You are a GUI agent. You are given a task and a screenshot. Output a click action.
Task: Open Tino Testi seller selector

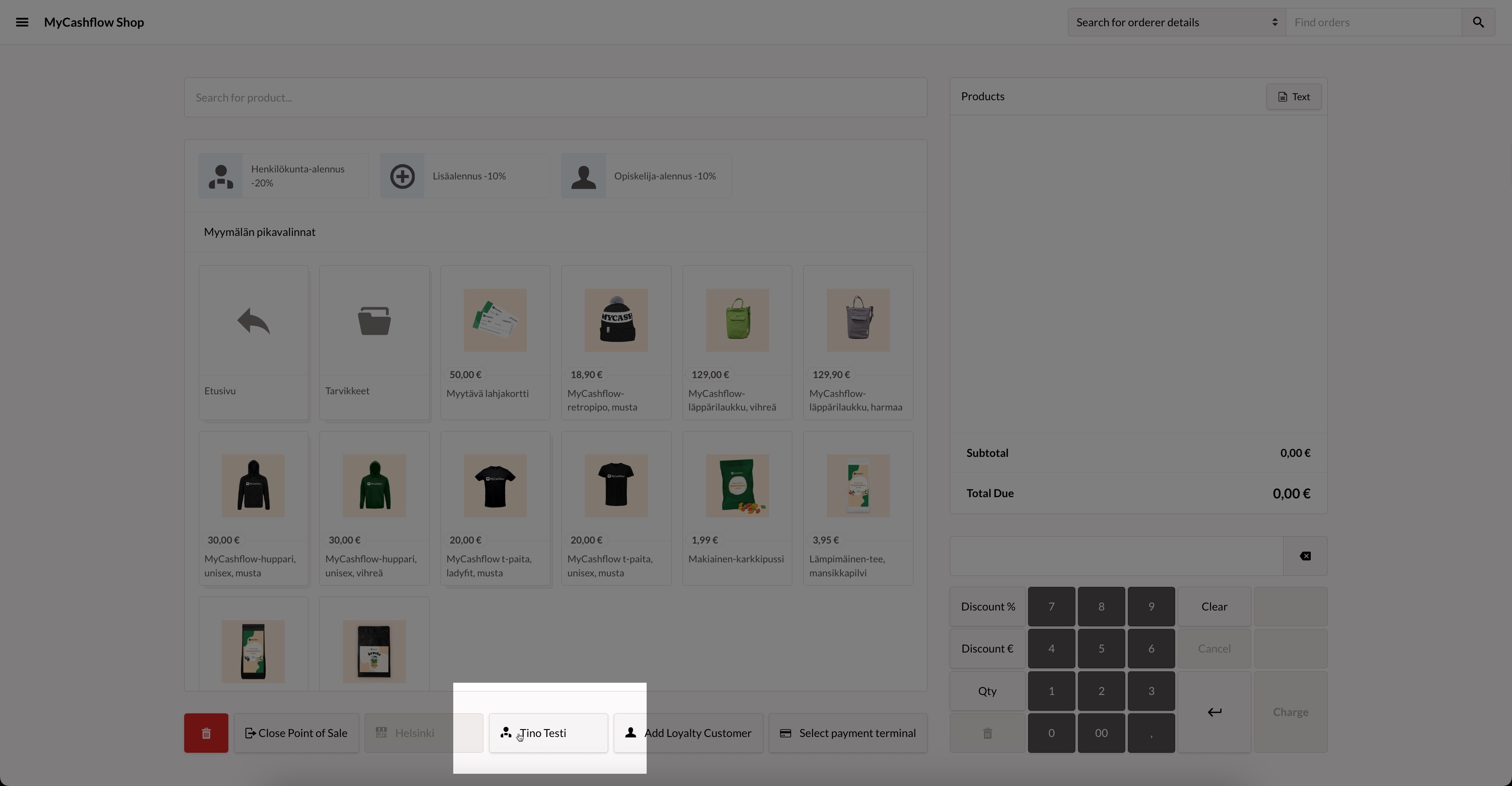[548, 733]
